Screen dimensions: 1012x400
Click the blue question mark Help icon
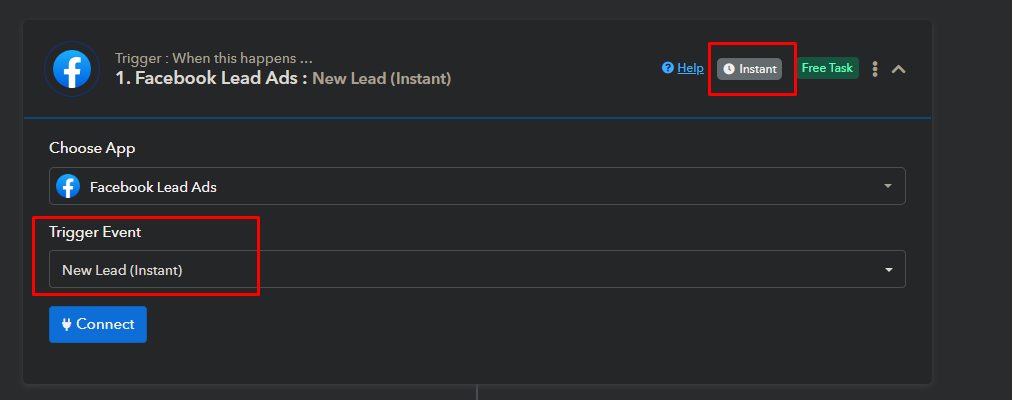coord(668,68)
